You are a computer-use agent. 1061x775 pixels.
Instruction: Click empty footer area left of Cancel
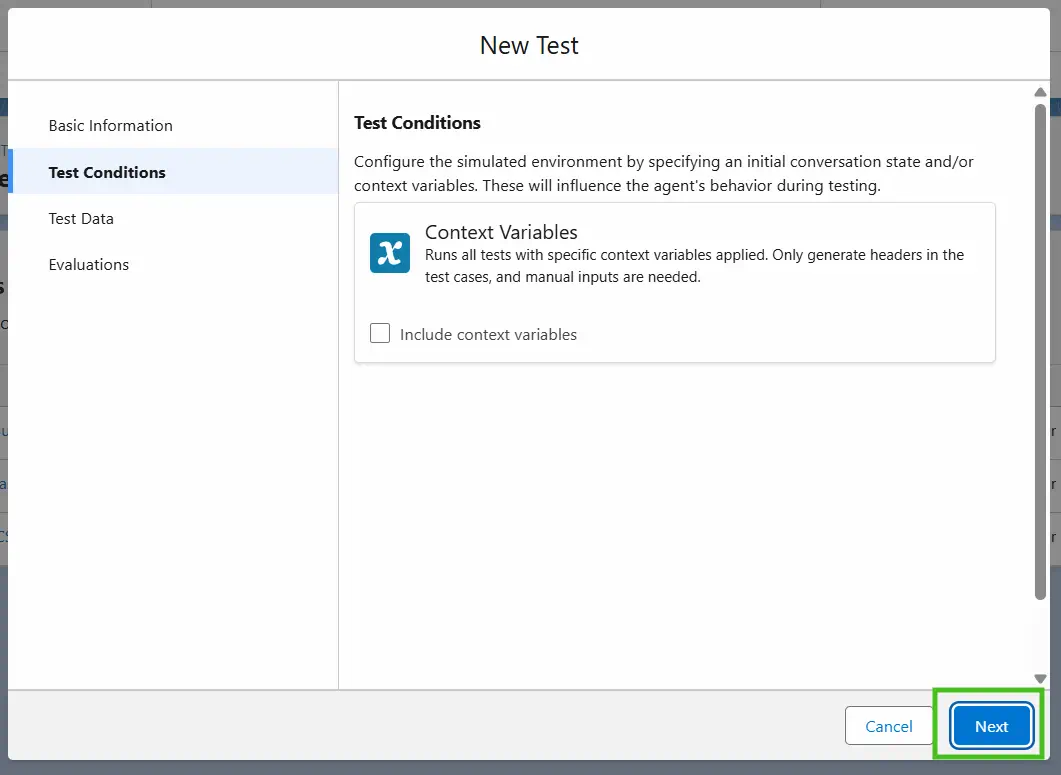coord(400,726)
